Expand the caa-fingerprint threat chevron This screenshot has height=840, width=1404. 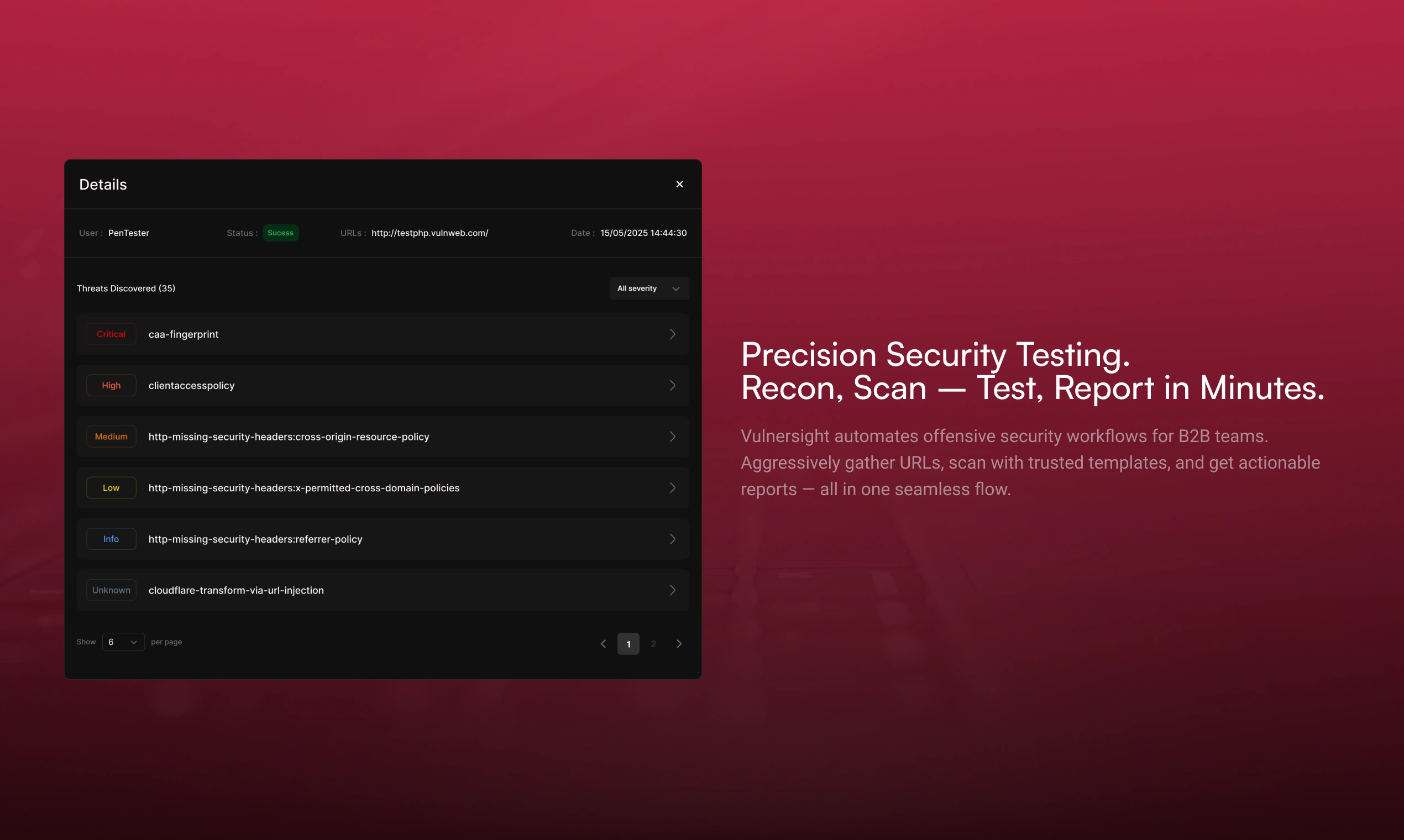672,334
